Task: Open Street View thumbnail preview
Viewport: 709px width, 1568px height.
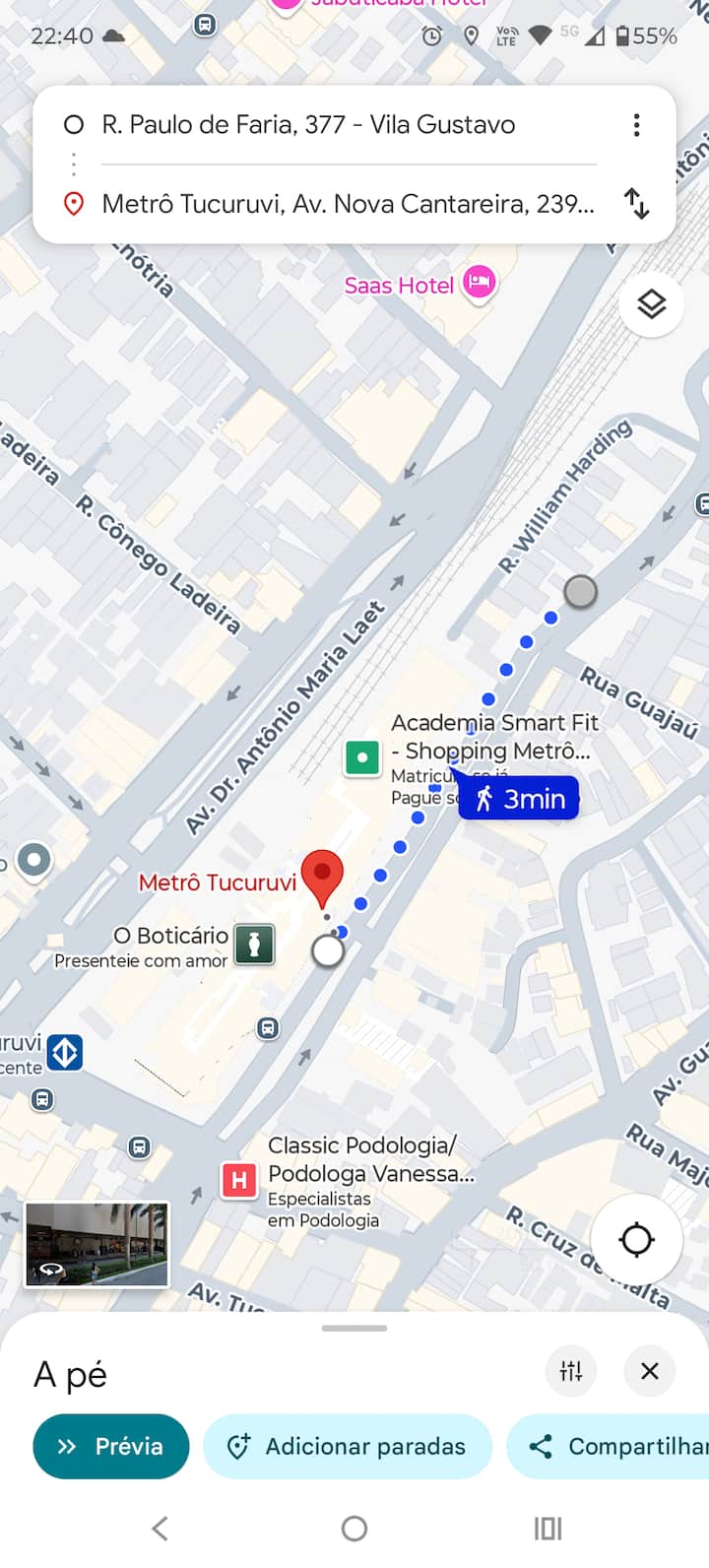Action: pyautogui.click(x=97, y=1244)
